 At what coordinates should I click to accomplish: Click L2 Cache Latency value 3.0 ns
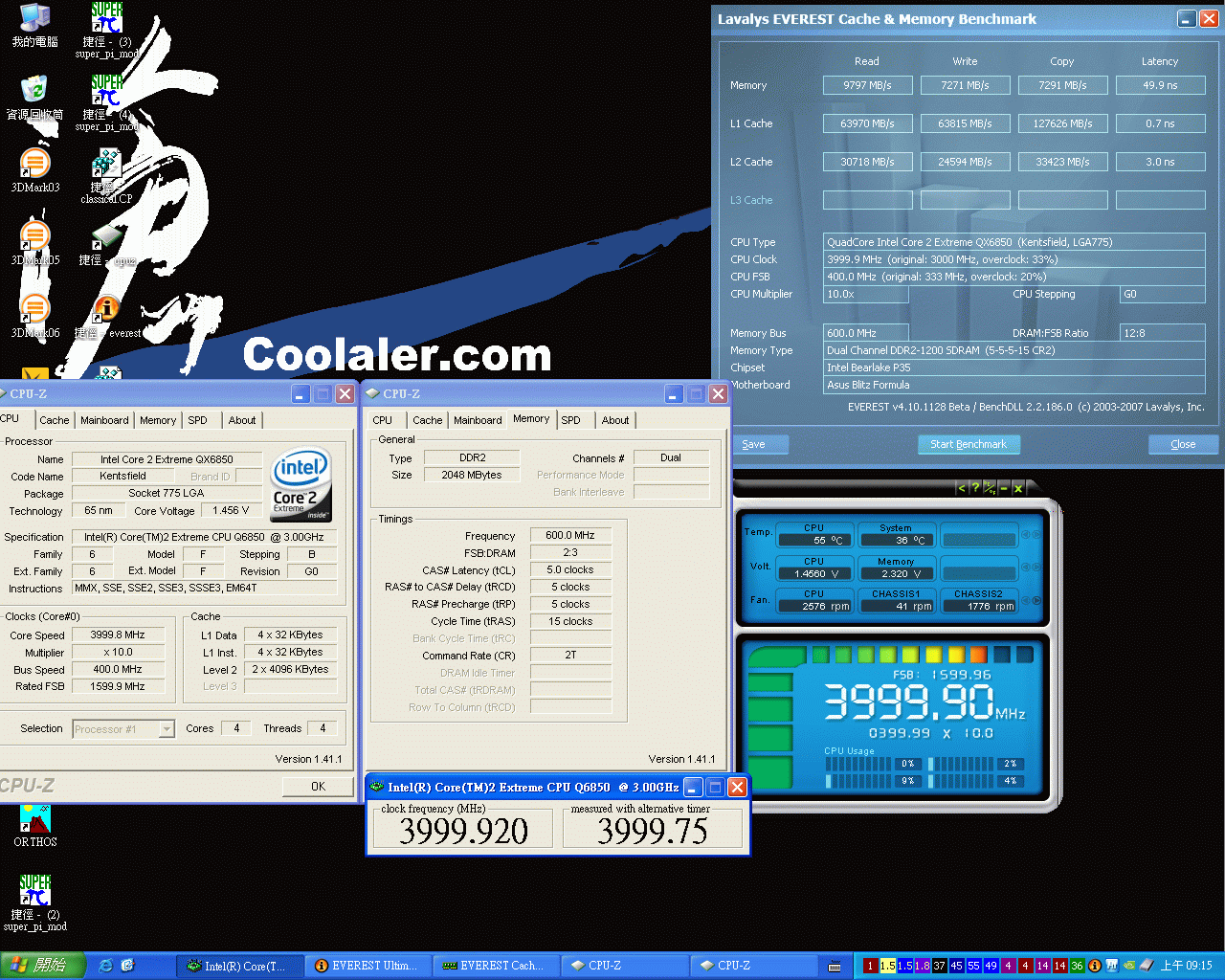pos(1160,162)
